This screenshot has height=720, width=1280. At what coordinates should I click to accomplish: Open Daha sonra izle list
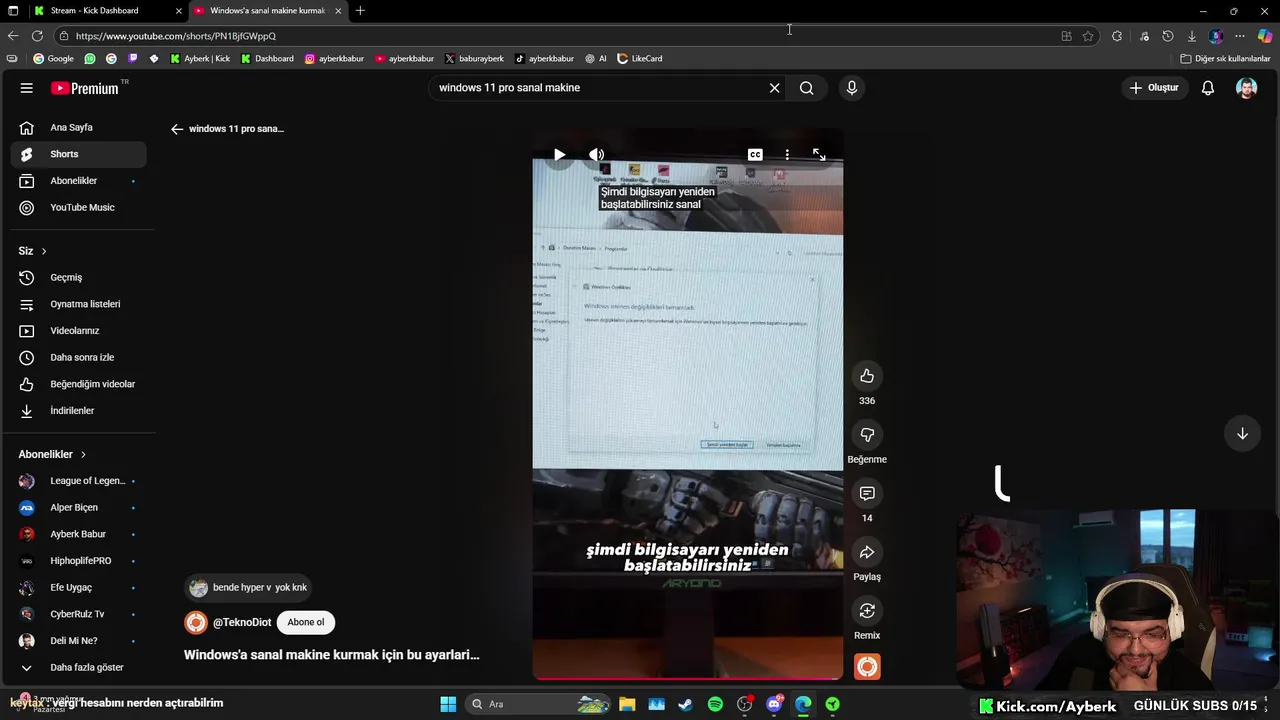point(78,357)
